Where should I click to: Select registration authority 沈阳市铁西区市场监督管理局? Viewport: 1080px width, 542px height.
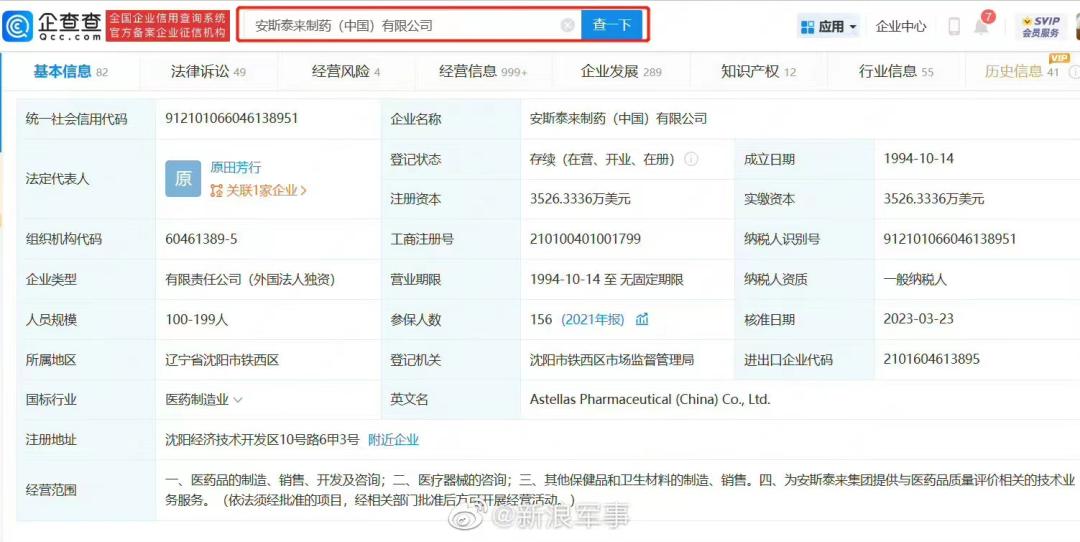pos(612,359)
